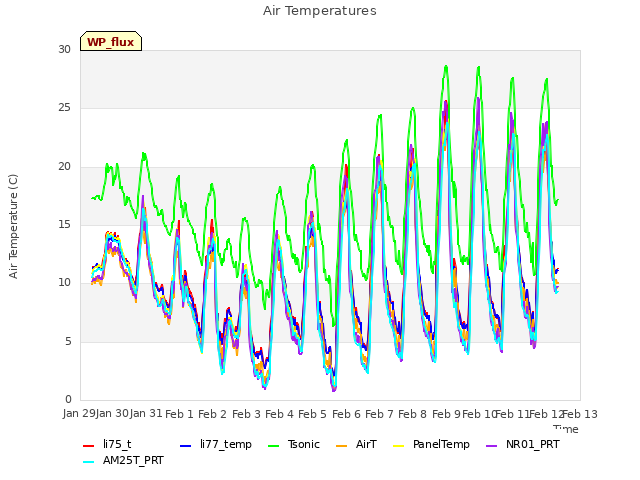Viewport: 640px width, 480px height.
Task: Click the 0 y-axis tick label
Action: click(x=68, y=399)
